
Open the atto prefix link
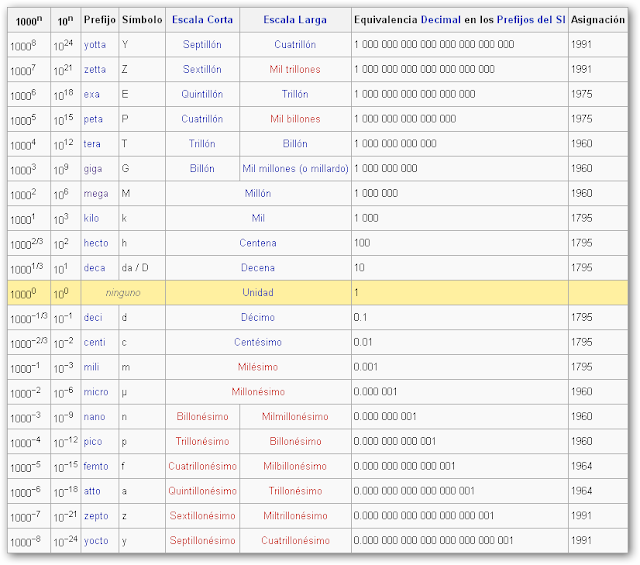[x=92, y=492]
